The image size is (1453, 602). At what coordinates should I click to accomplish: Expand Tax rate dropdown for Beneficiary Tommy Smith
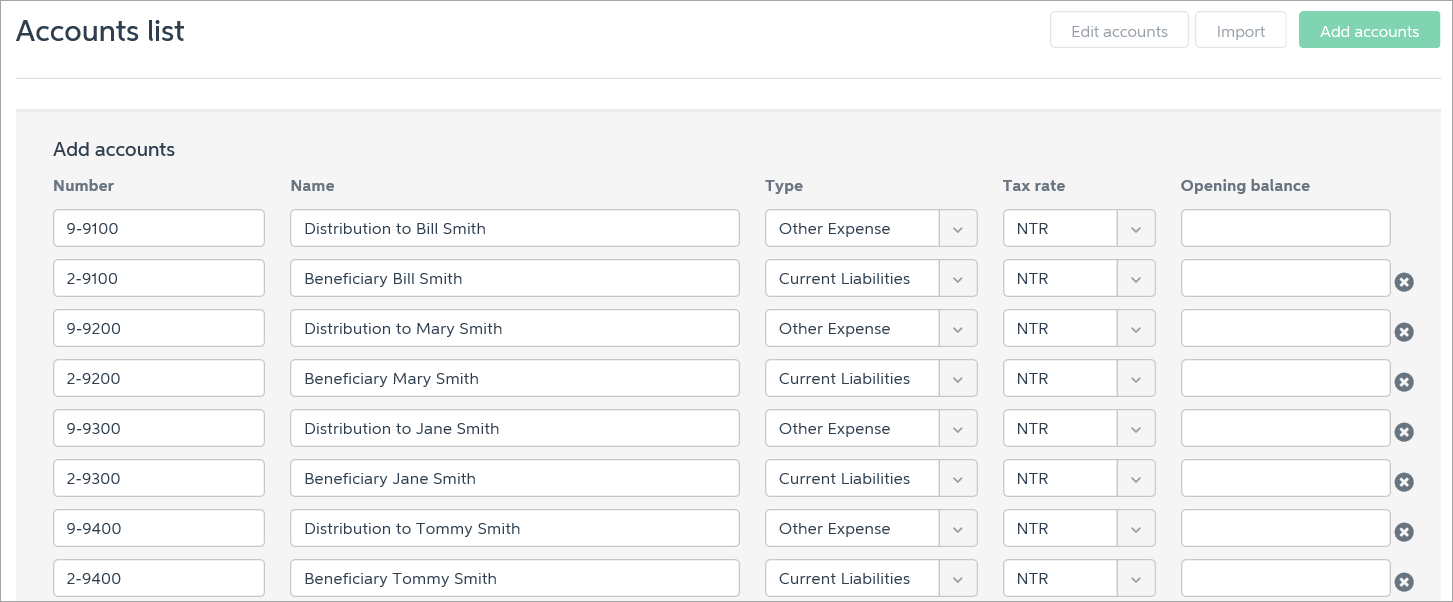(1135, 578)
